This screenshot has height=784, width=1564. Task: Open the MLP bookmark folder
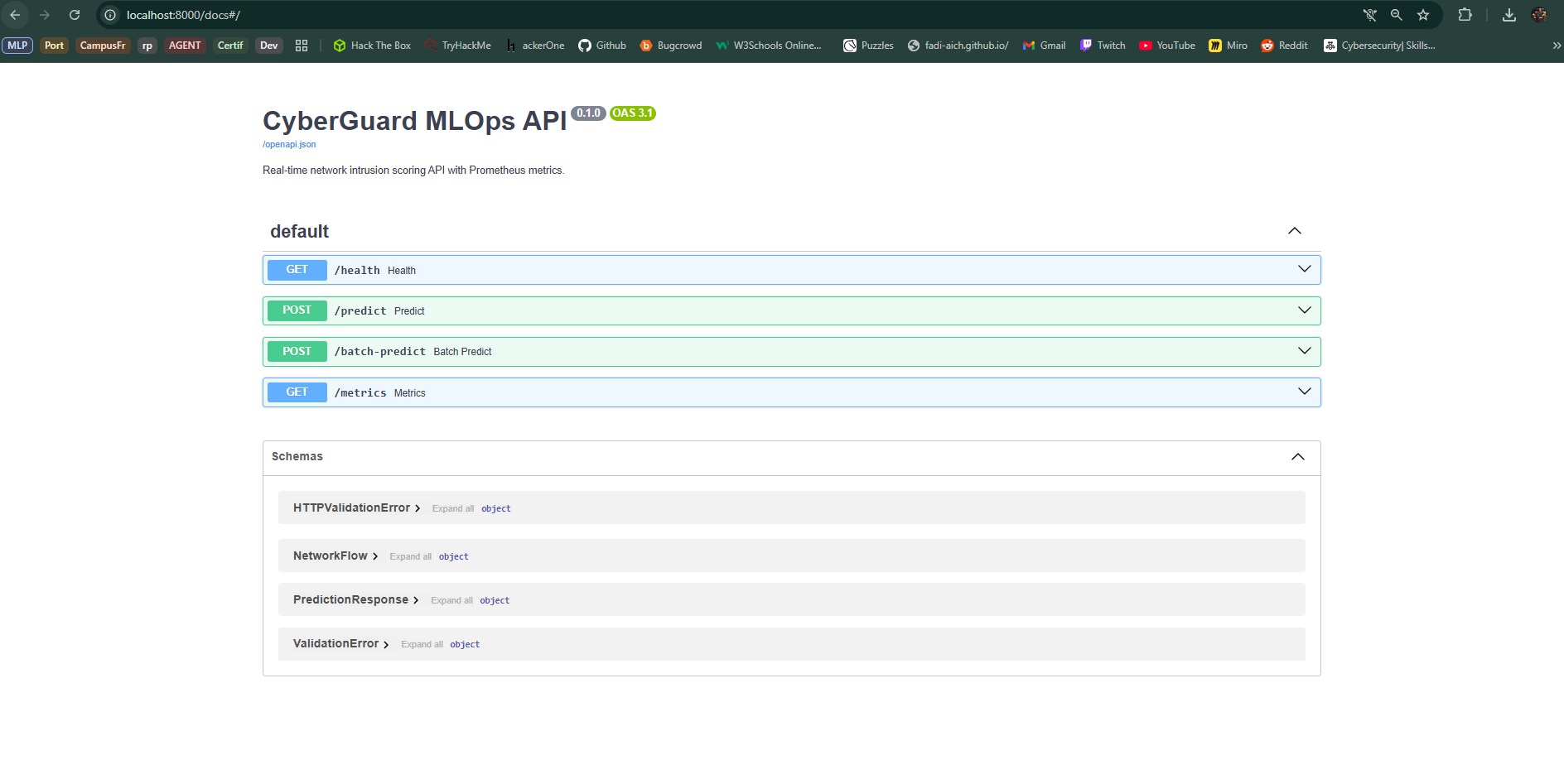click(x=17, y=46)
